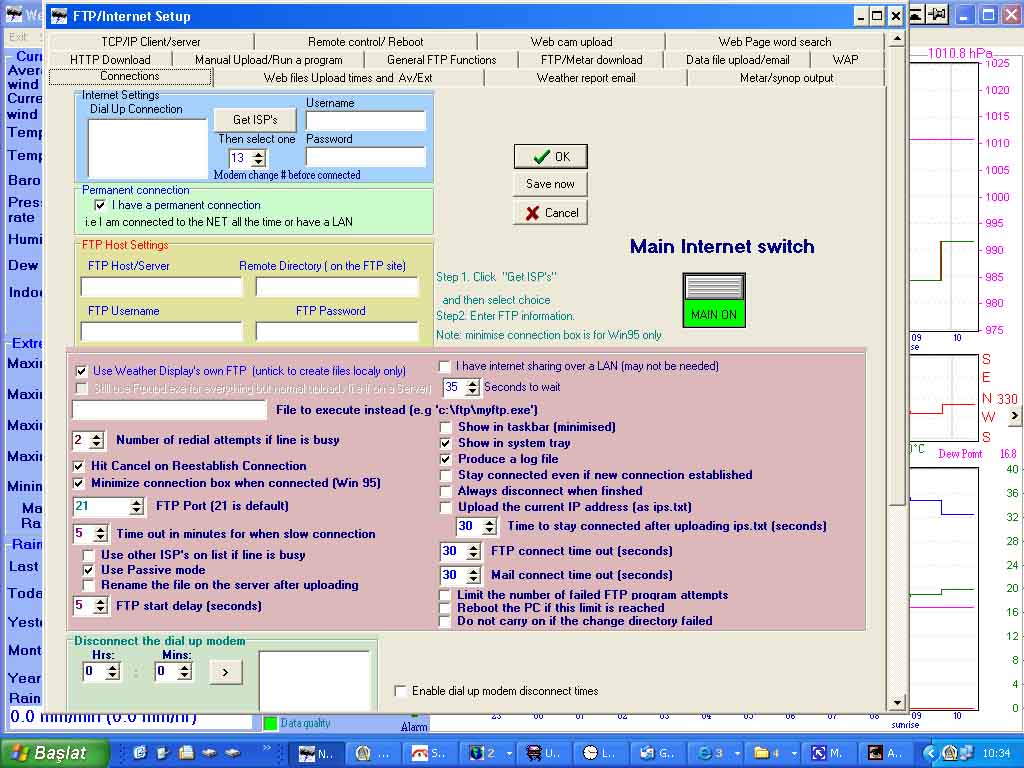
Task: Click the MAIN ON internet switch
Action: point(714,300)
